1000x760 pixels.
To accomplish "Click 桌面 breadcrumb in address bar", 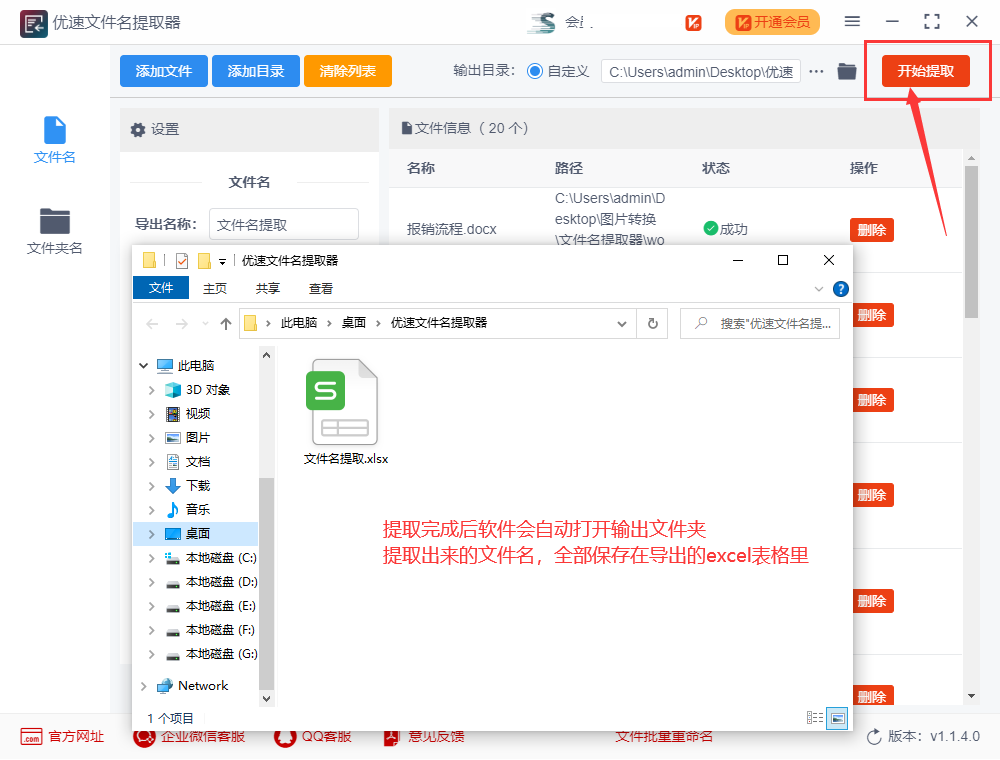I will tap(354, 323).
